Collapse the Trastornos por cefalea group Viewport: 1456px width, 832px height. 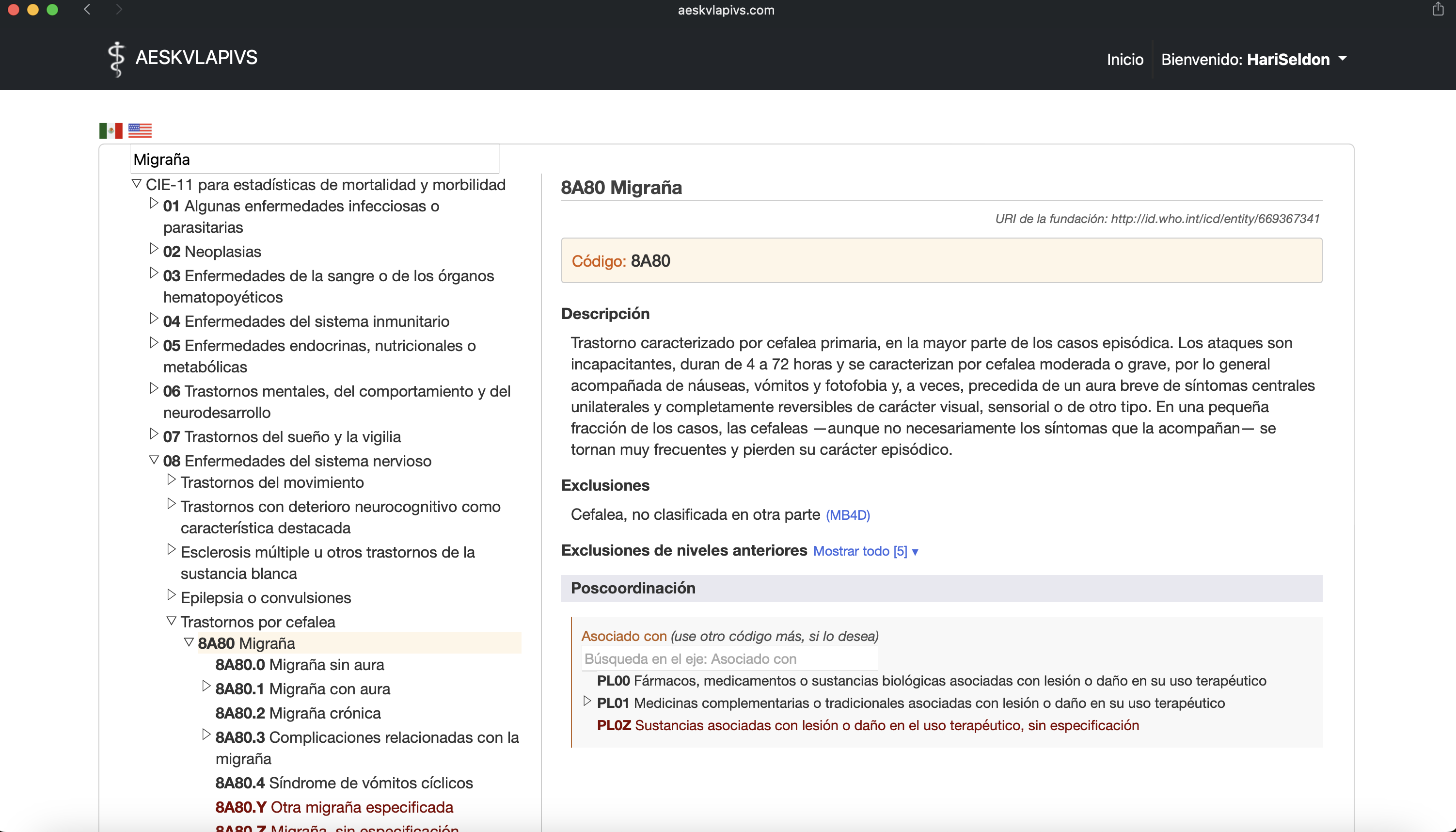pos(172,620)
